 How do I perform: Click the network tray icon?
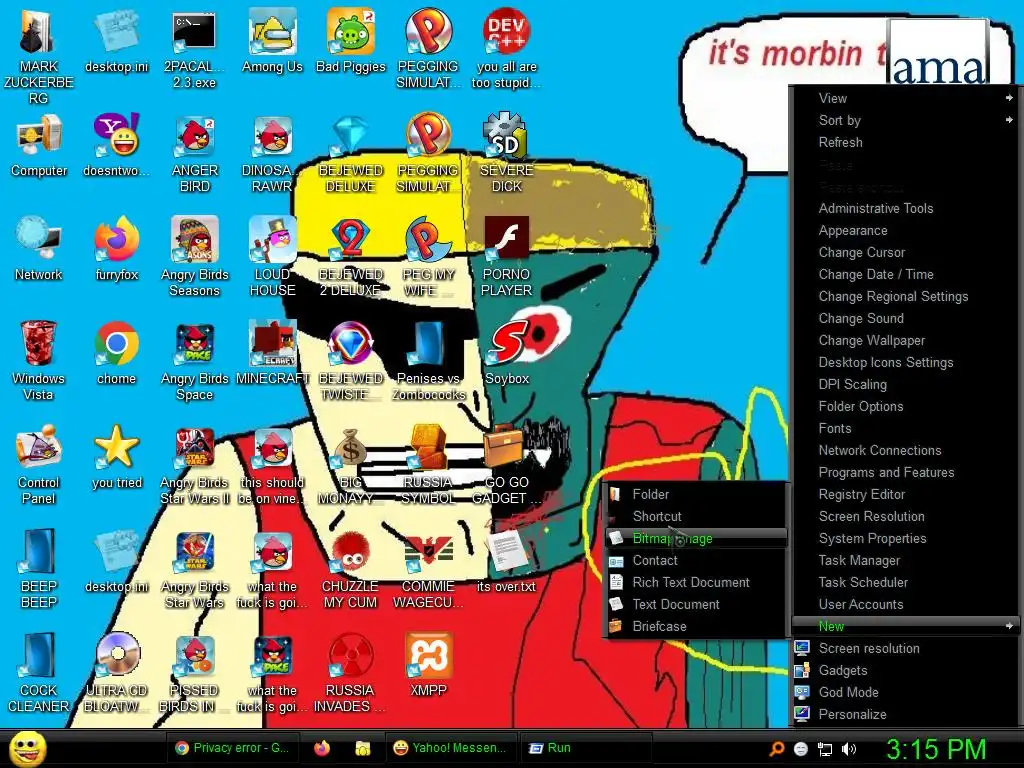tap(825, 749)
